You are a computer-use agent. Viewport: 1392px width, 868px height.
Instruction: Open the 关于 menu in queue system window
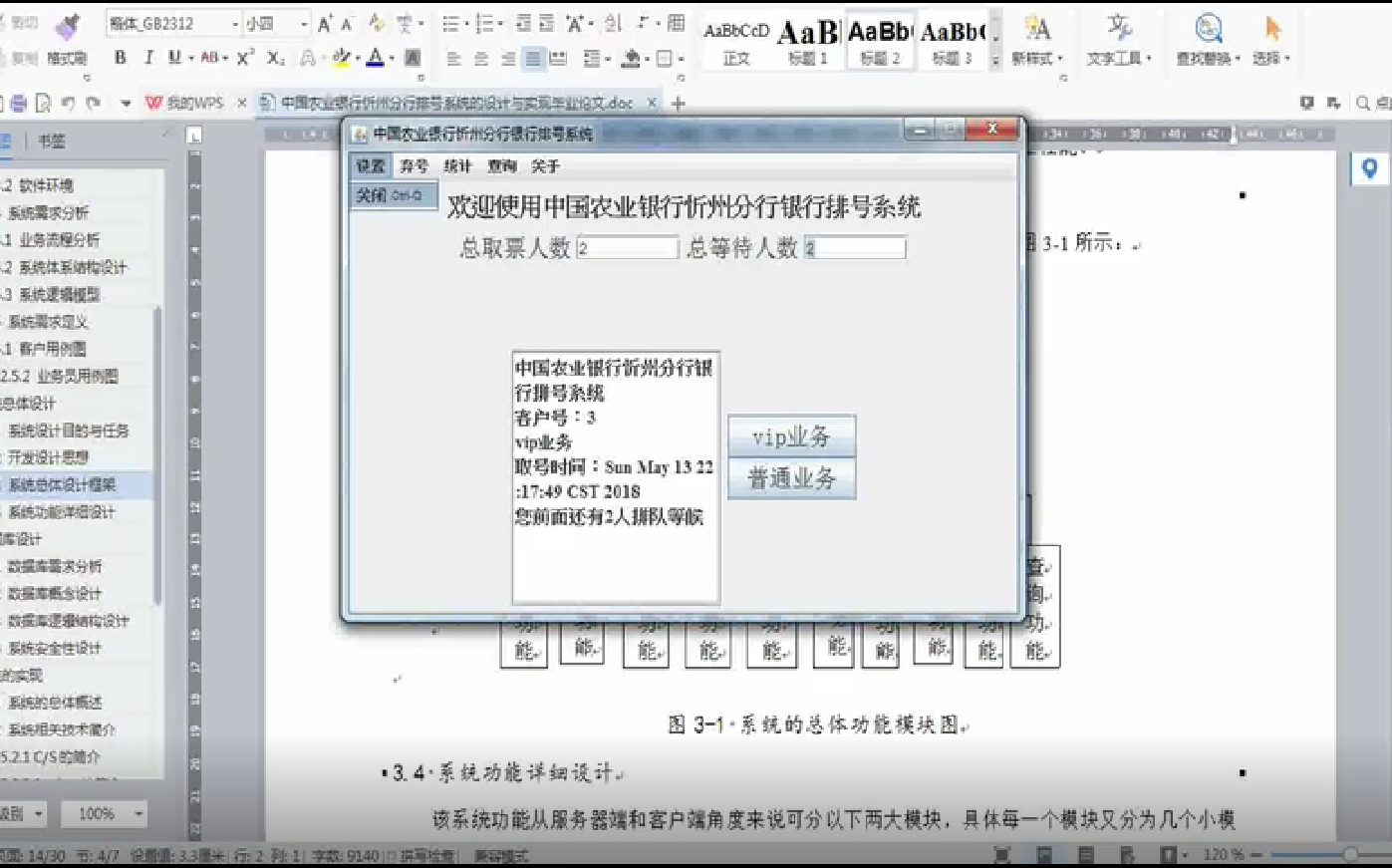(545, 166)
